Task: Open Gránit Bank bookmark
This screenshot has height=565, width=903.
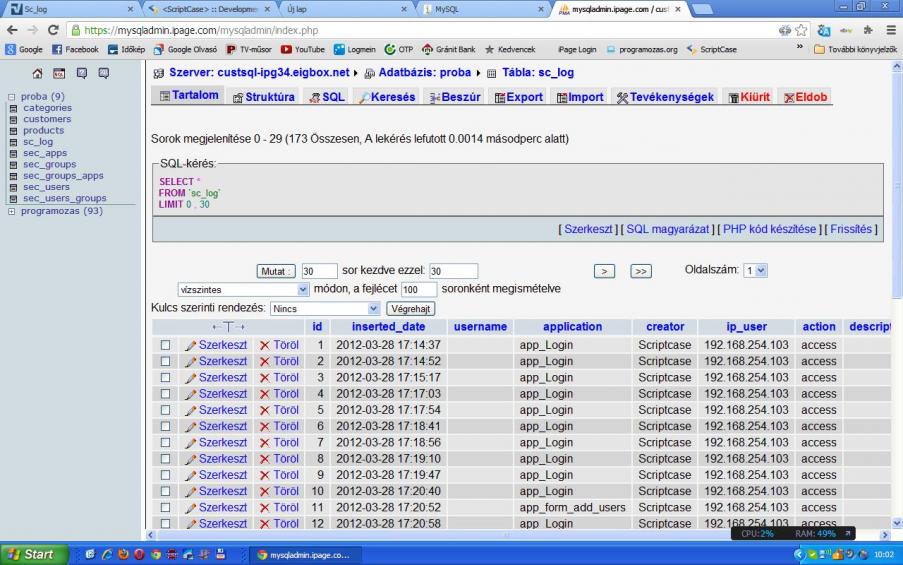Action: click(449, 50)
